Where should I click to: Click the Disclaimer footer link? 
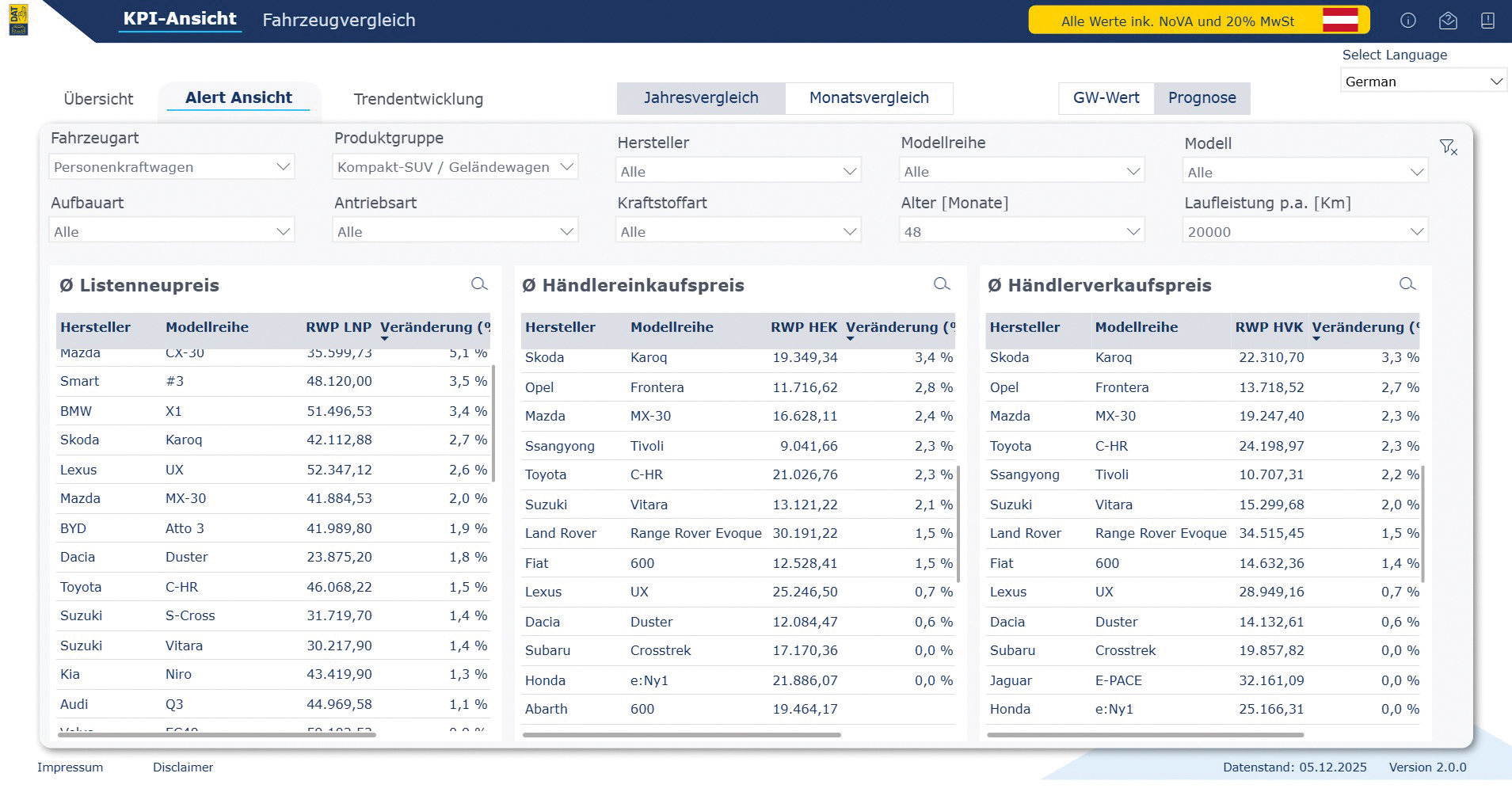(183, 767)
